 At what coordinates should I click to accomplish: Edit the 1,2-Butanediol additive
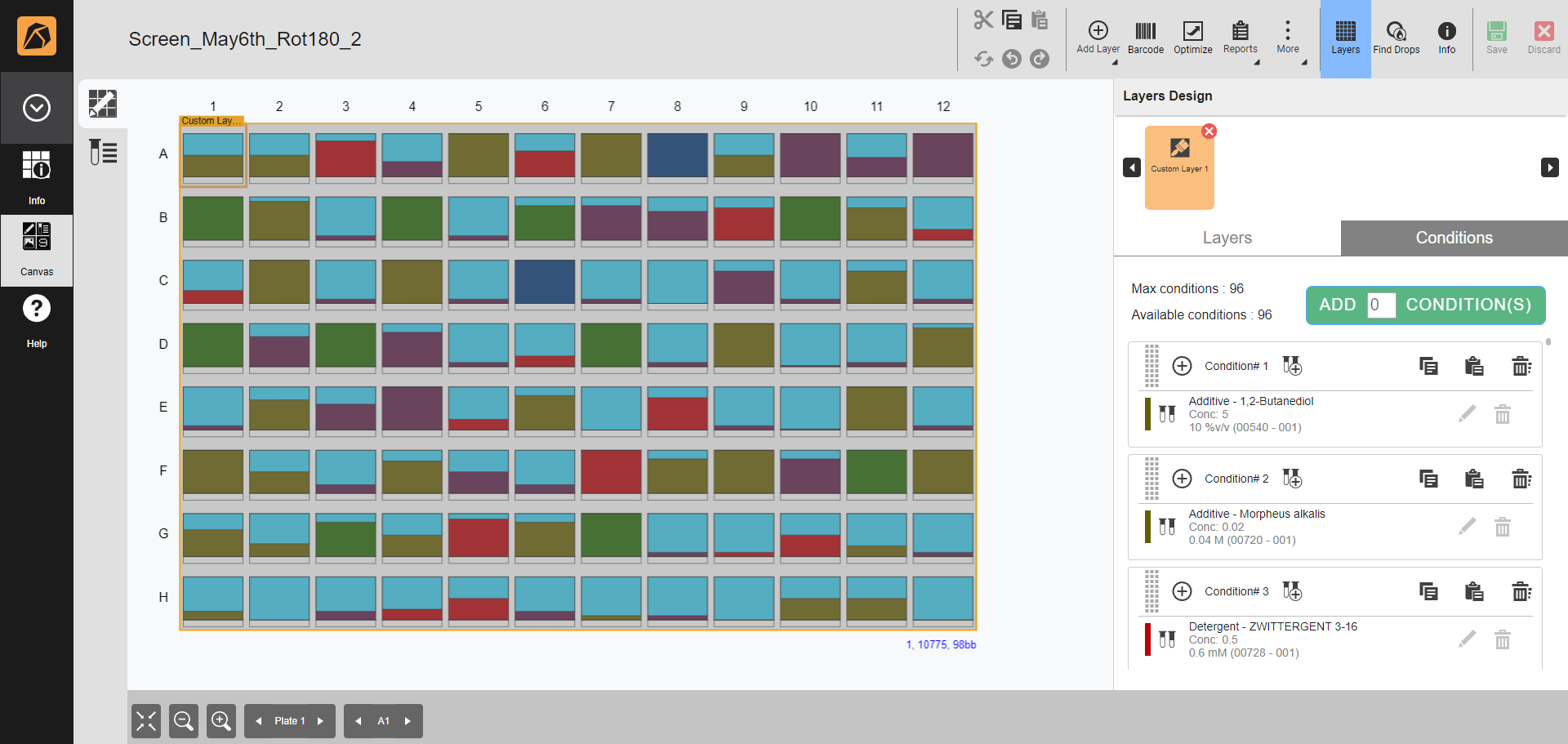1468,414
